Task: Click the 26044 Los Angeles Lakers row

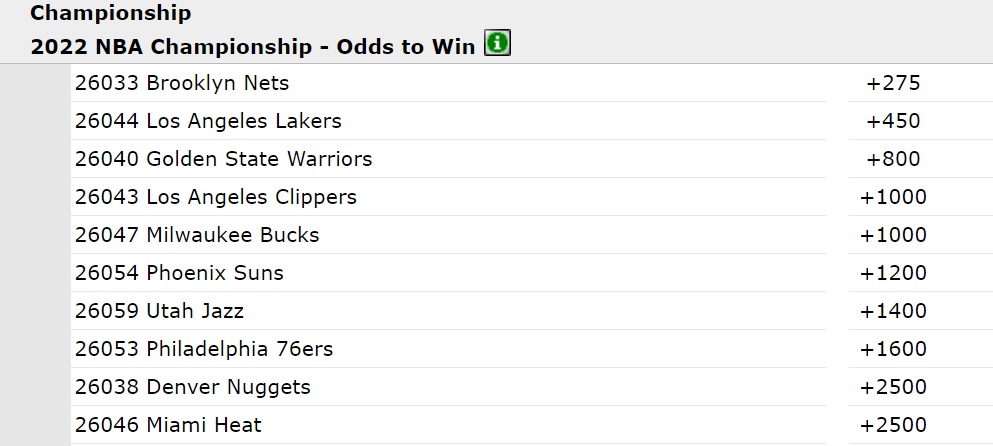Action: 448,121
